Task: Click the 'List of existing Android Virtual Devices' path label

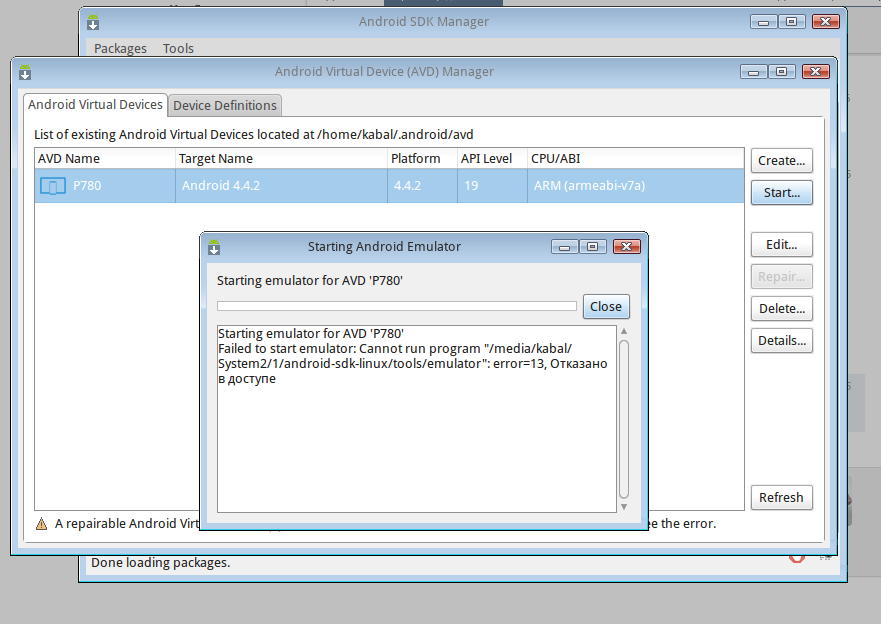Action: [x=253, y=135]
